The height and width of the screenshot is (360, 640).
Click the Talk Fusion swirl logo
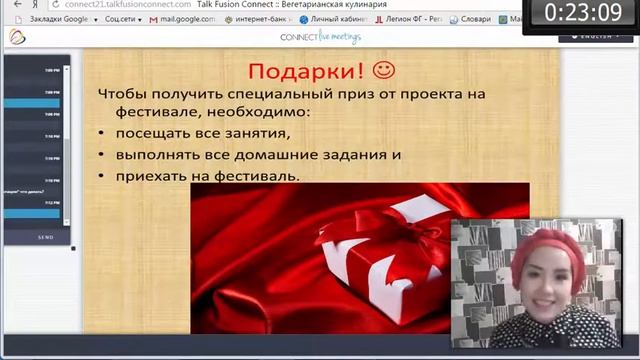[17, 37]
